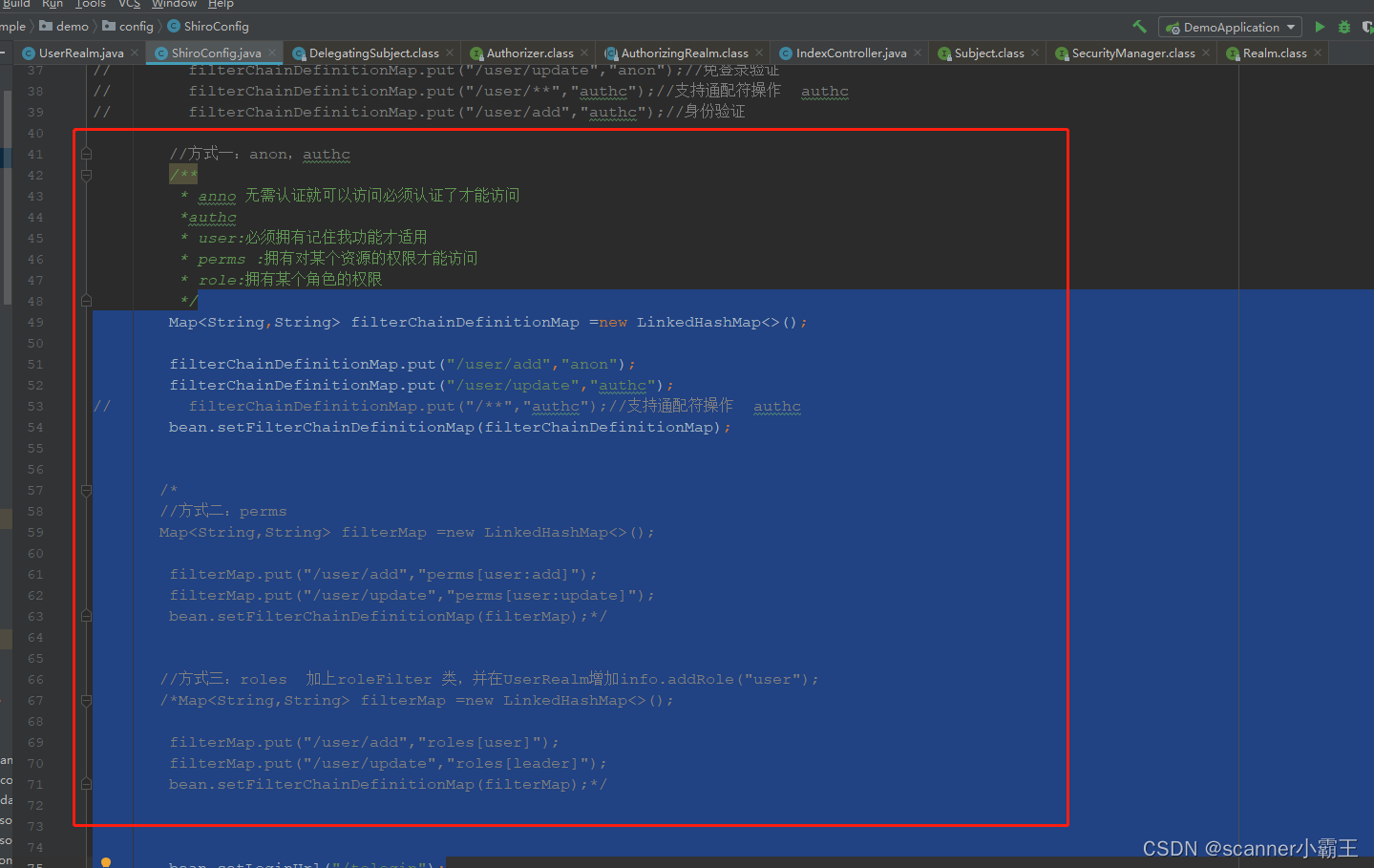Close the Authorizer.class tab
Viewport: 1374px width, 868px height.
click(x=584, y=53)
